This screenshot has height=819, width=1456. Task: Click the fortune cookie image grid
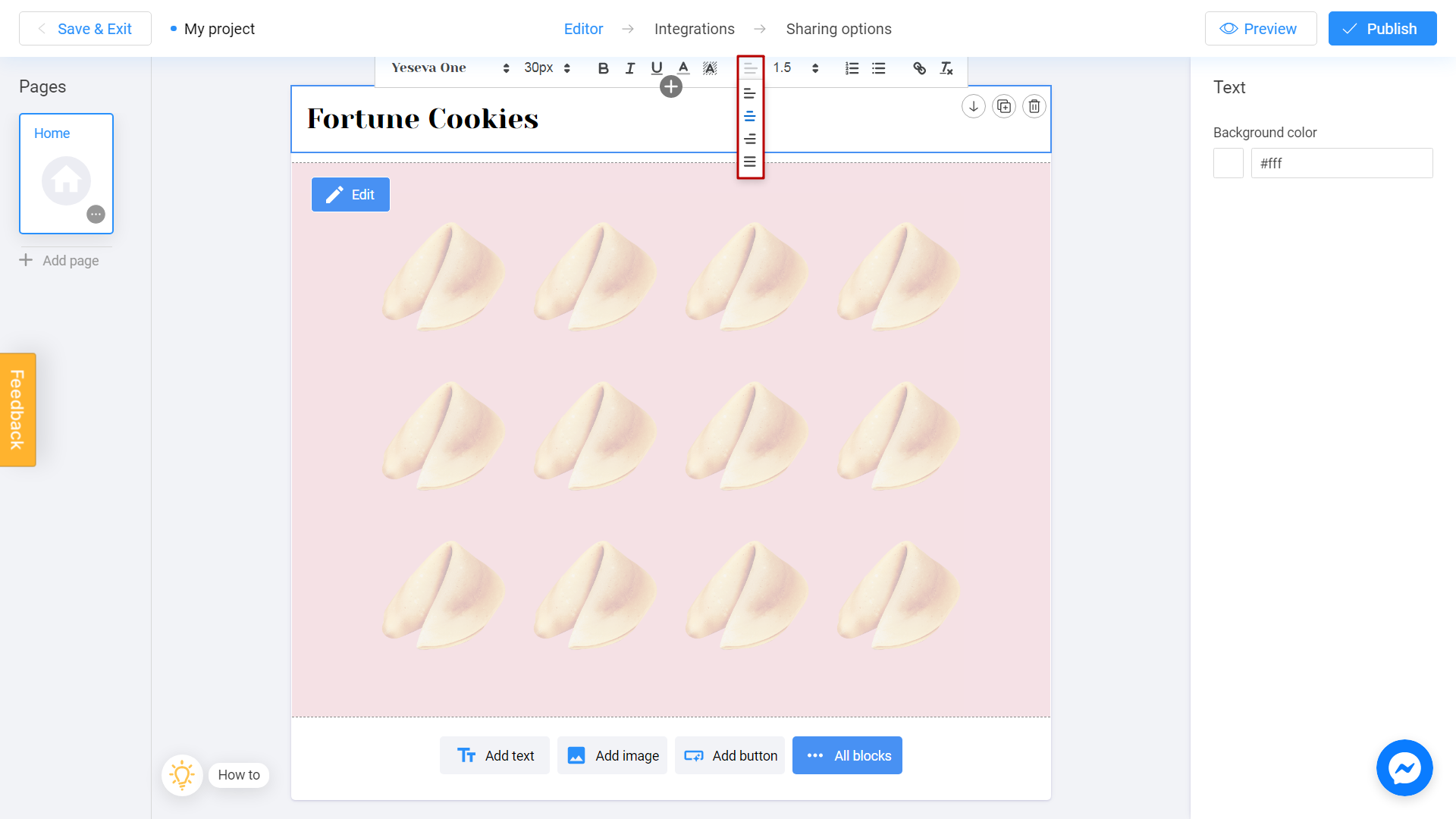point(671,440)
